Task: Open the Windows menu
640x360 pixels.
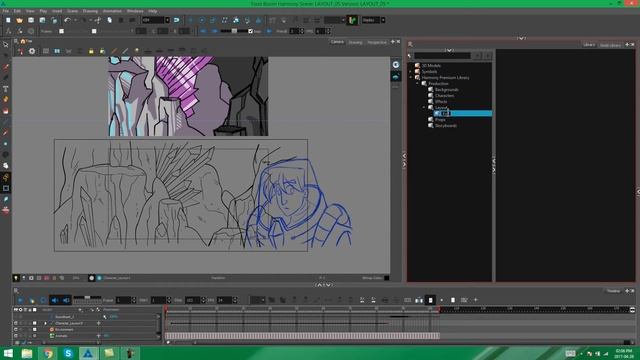Action: point(135,11)
